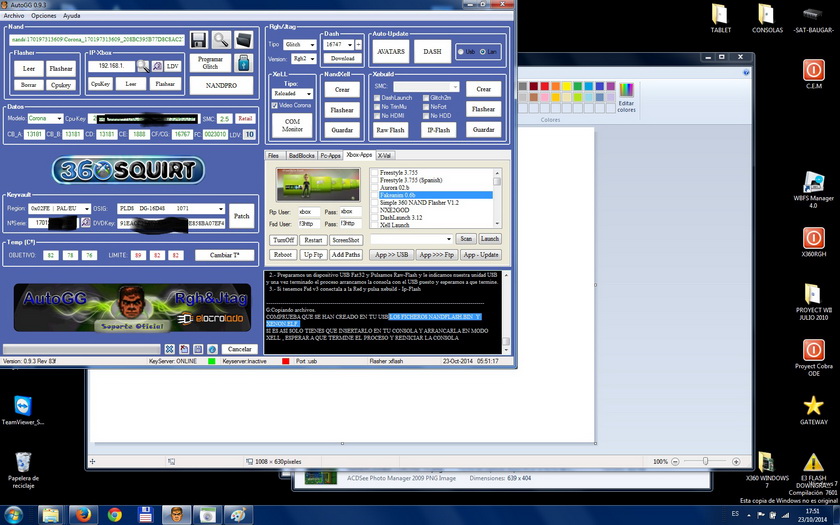Click the magnifier icon beside the Nand path
Viewport: 840px width, 525px height.
[221, 40]
